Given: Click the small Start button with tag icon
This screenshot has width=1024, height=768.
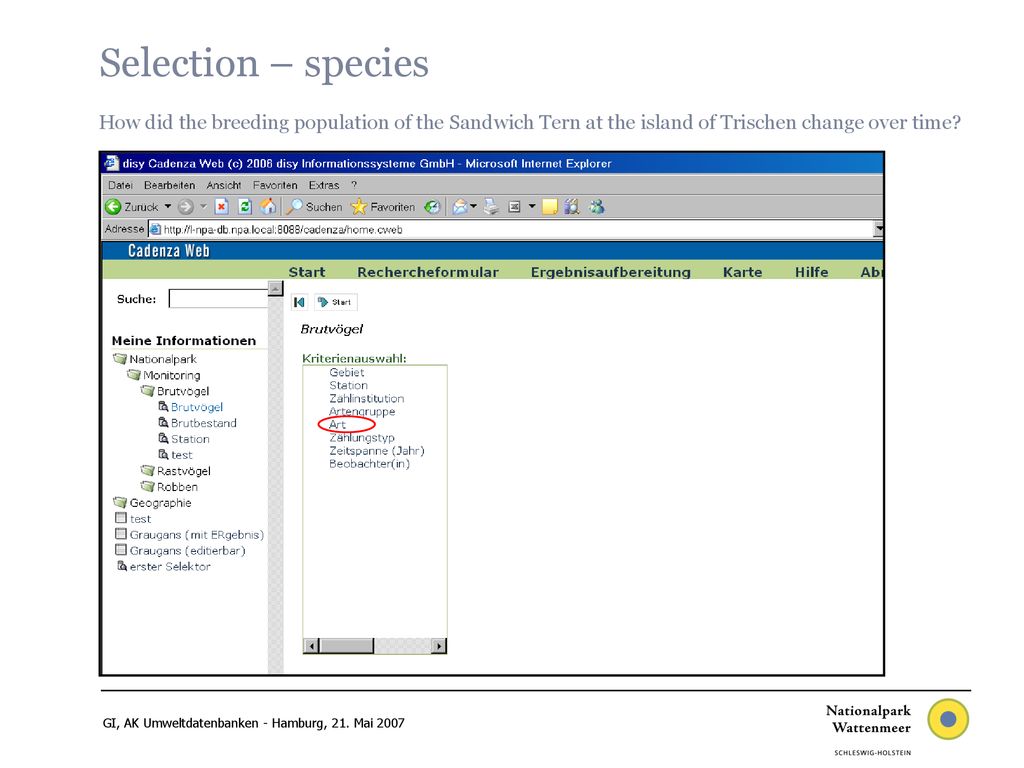Looking at the screenshot, I should (335, 302).
